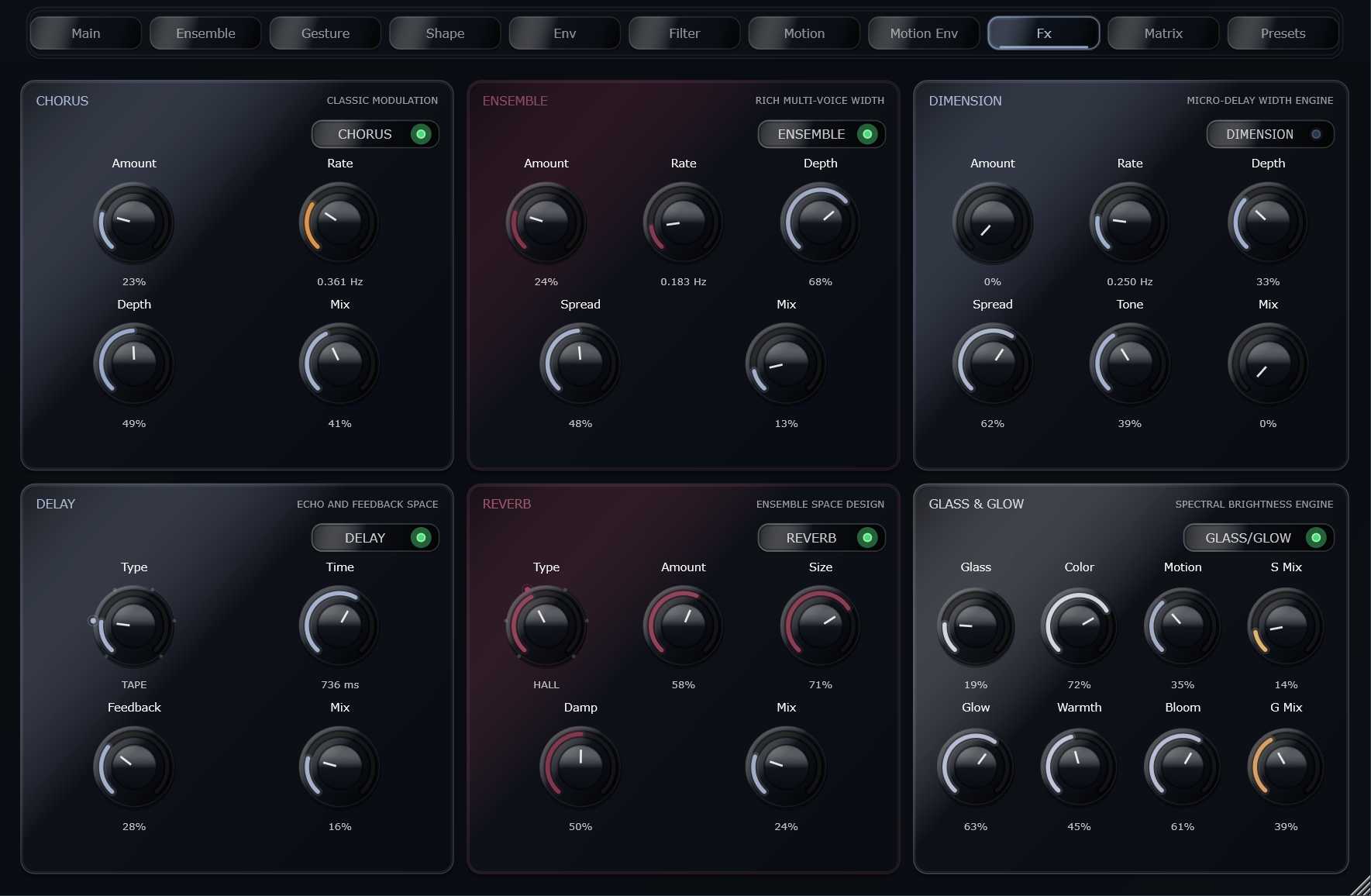Click the Delay Feedback knob

[134, 767]
